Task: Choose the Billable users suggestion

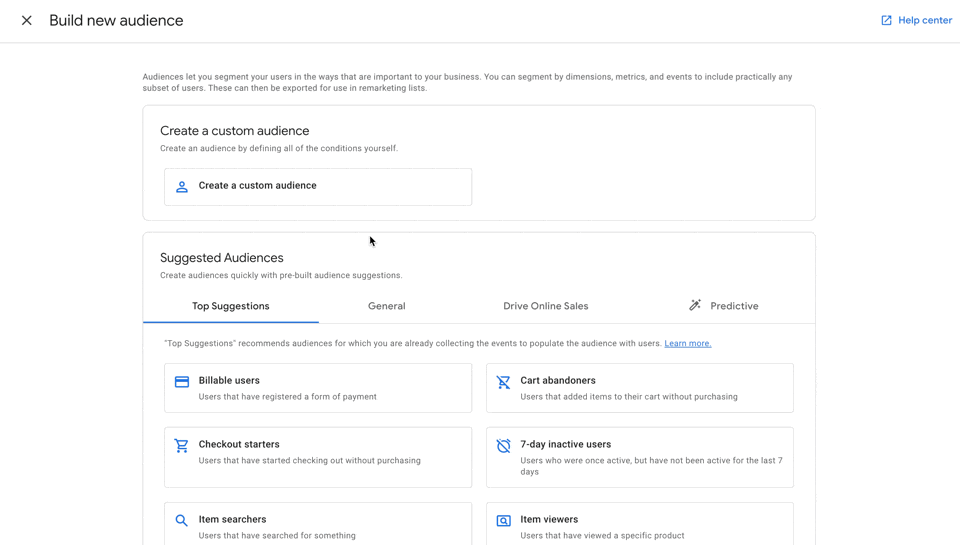Action: 318,388
